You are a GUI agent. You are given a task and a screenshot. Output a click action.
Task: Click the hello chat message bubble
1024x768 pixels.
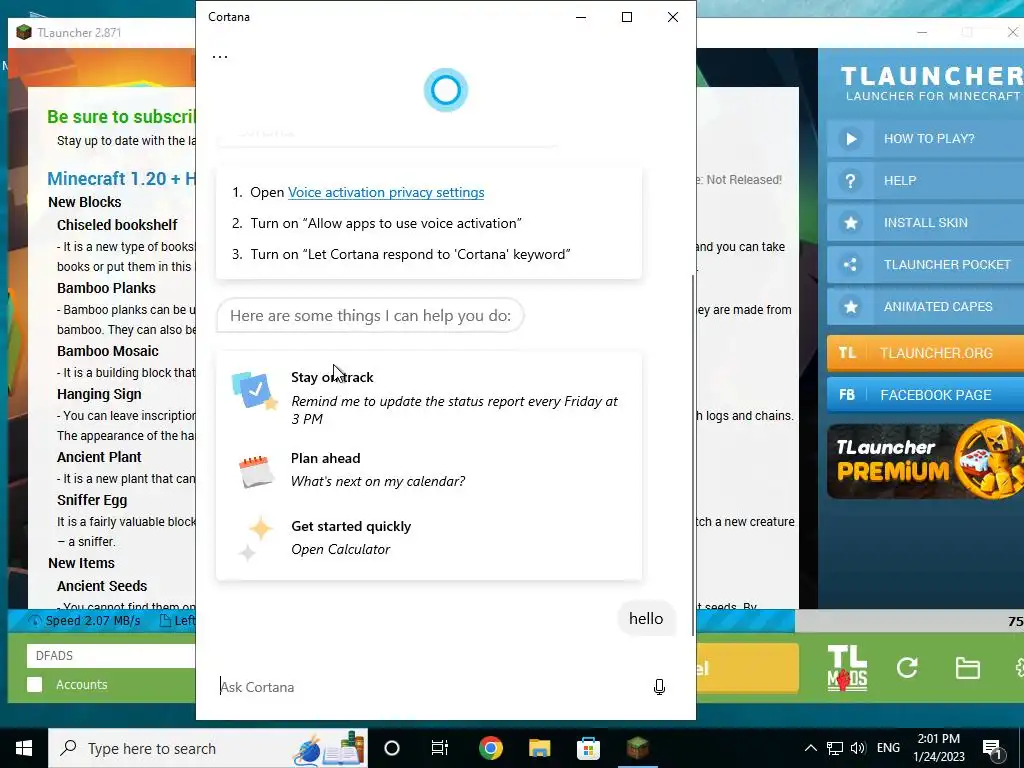pos(646,618)
